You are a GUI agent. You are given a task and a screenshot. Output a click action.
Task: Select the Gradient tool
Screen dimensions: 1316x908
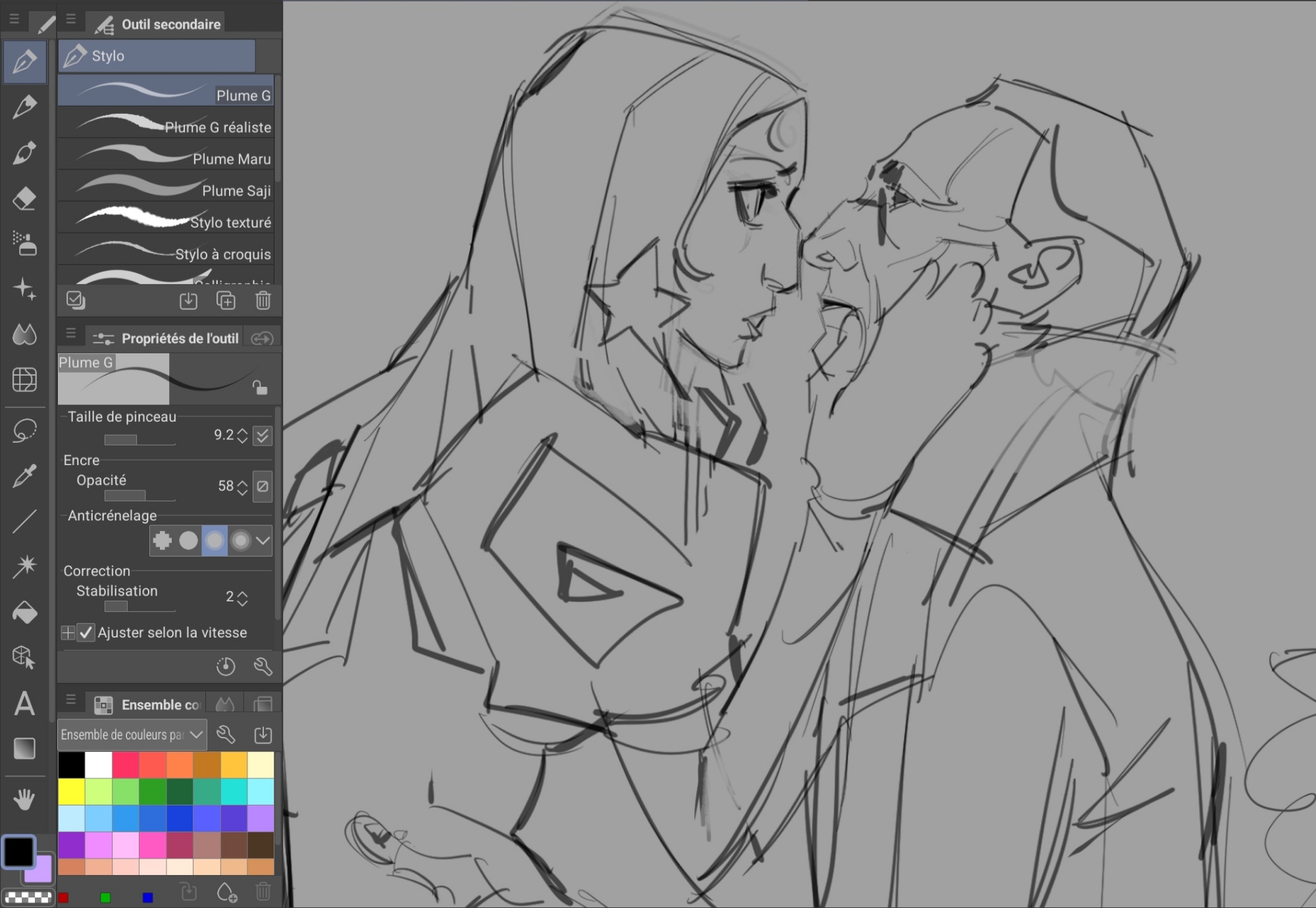pos(24,748)
